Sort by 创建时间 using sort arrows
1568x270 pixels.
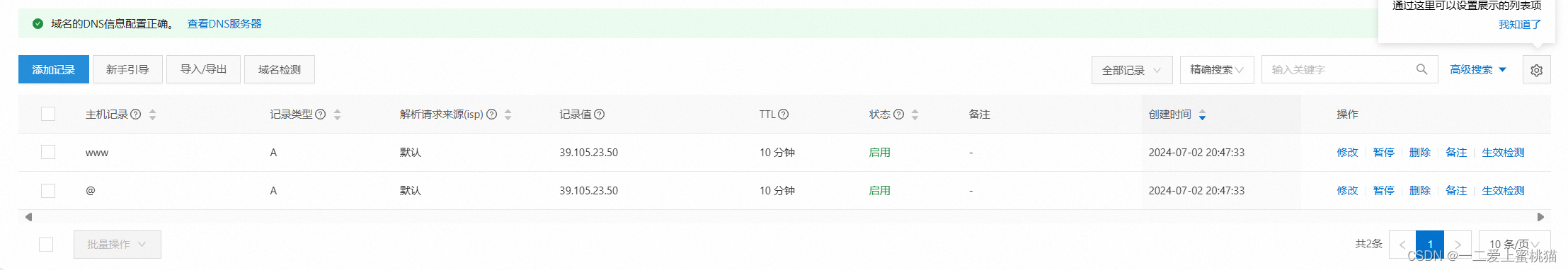[x=1202, y=115]
